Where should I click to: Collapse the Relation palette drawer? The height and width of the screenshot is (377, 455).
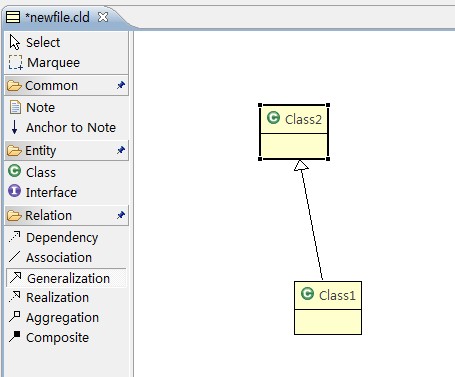pos(66,215)
